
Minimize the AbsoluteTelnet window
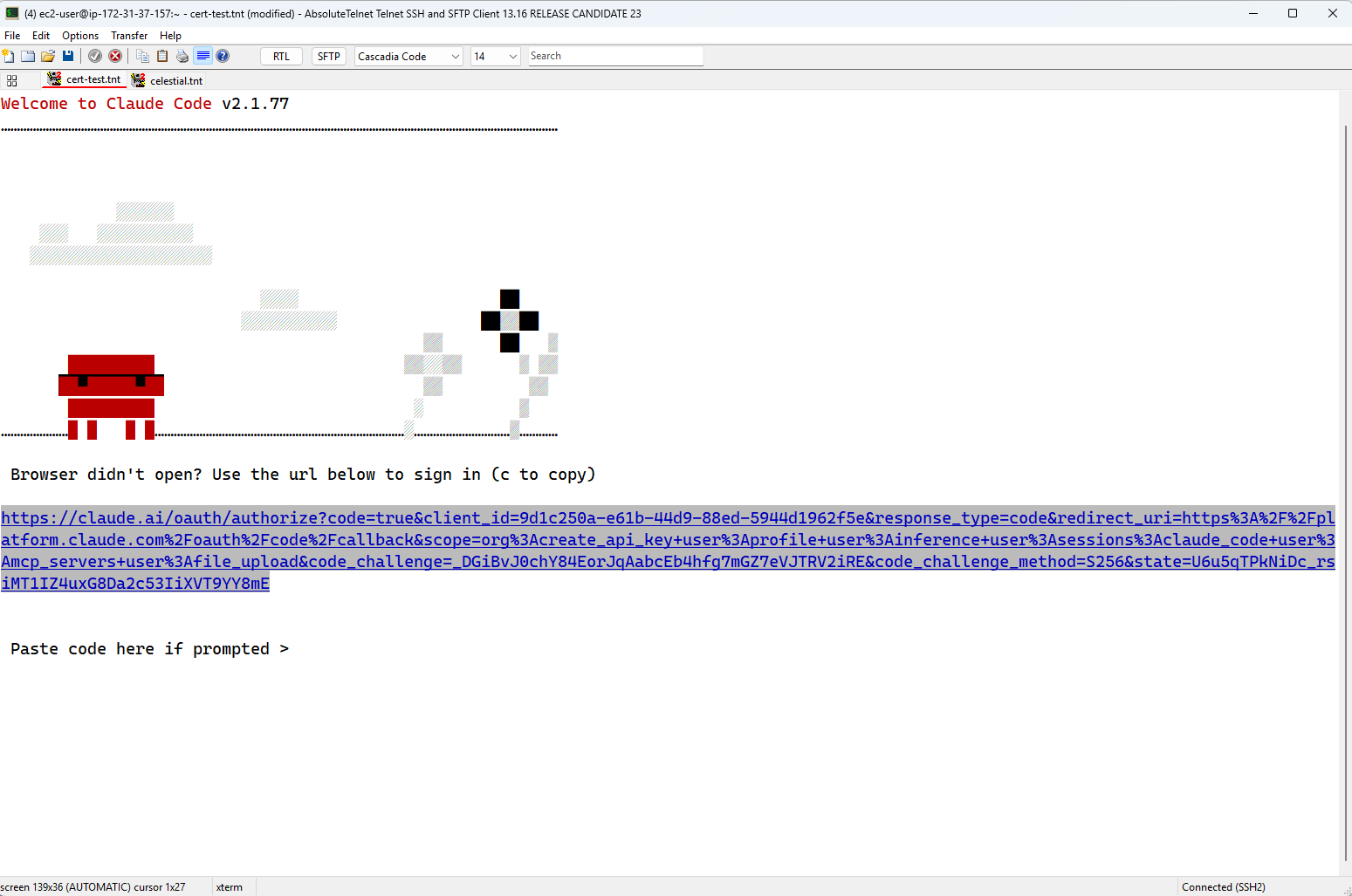tap(1252, 13)
